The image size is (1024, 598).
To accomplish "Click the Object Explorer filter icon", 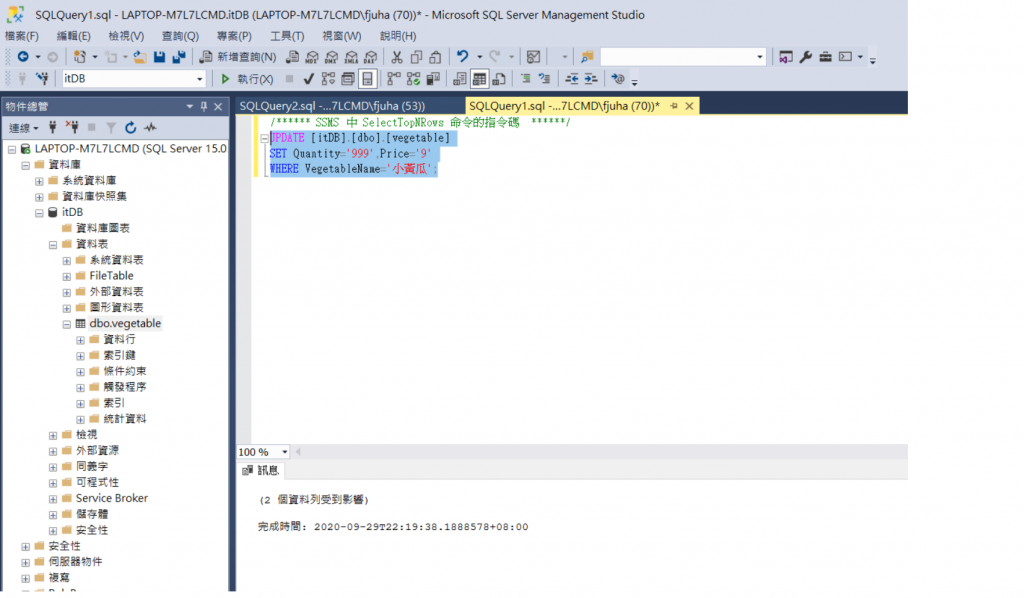I will pos(111,127).
